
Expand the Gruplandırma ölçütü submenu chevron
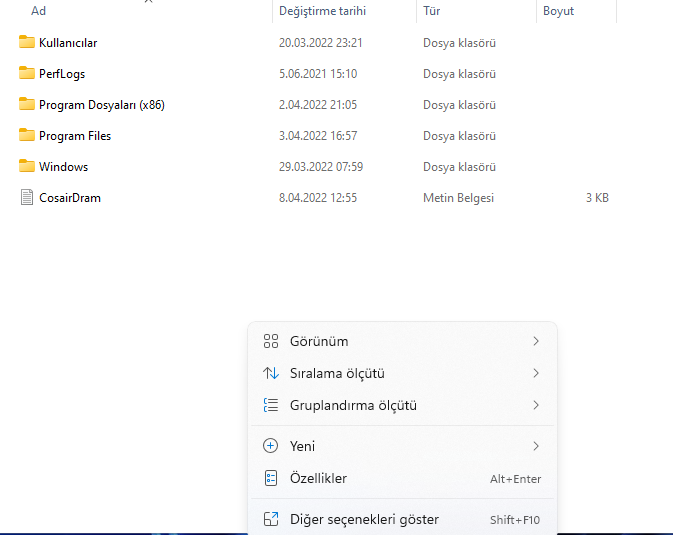tap(536, 405)
